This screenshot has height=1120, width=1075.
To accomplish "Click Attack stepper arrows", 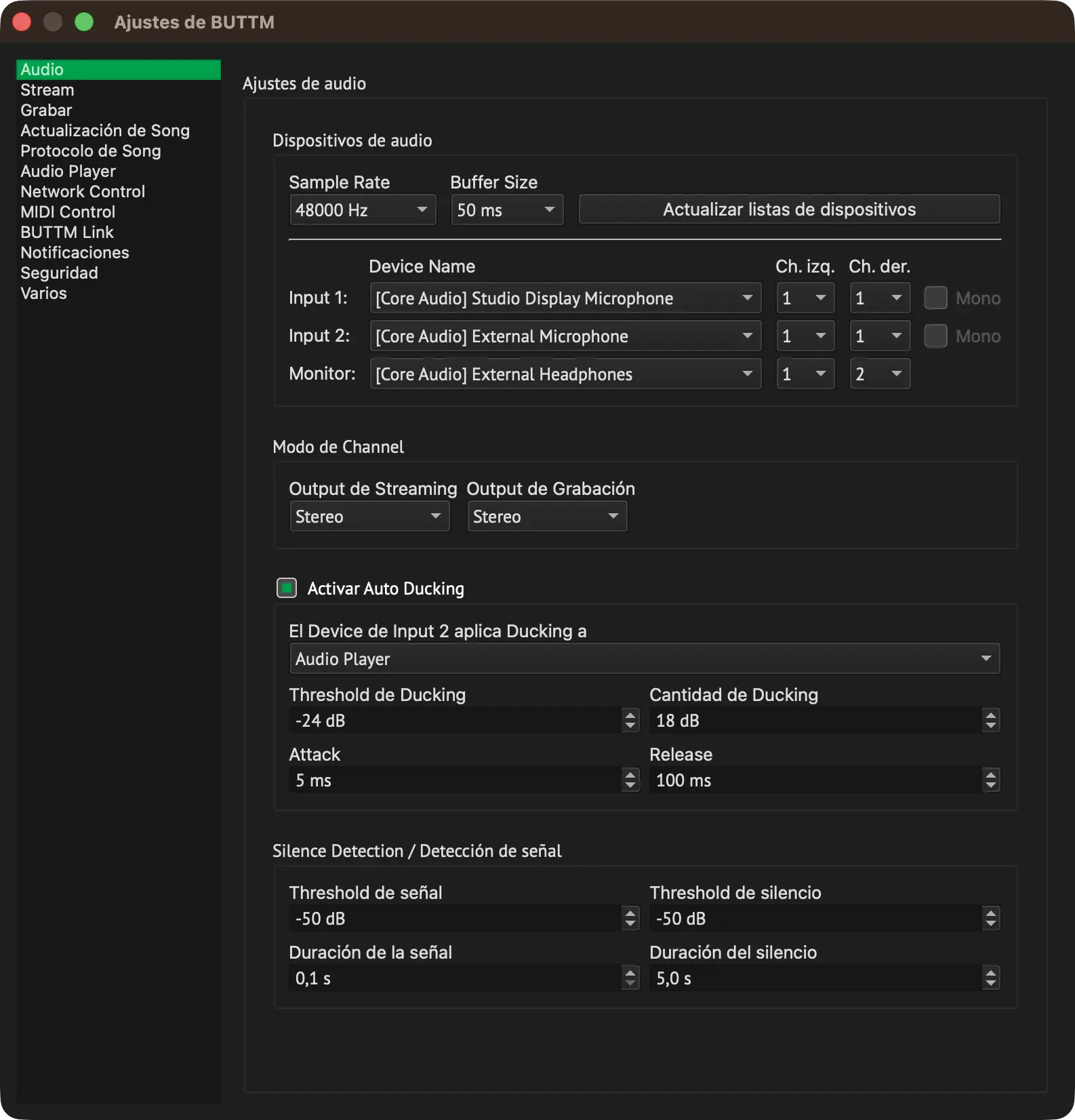I will click(630, 780).
